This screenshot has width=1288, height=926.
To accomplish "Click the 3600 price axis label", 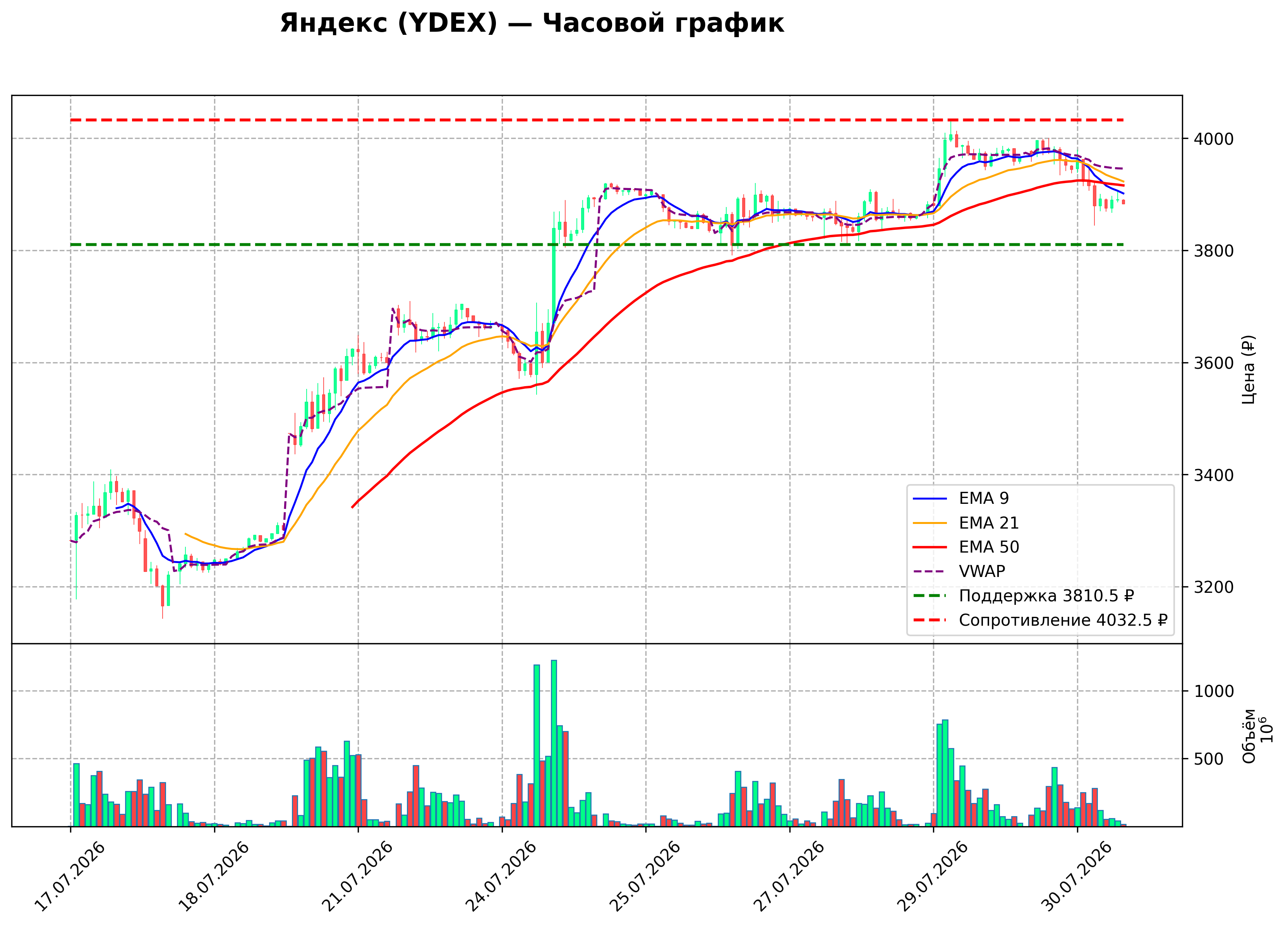I will click(1214, 363).
